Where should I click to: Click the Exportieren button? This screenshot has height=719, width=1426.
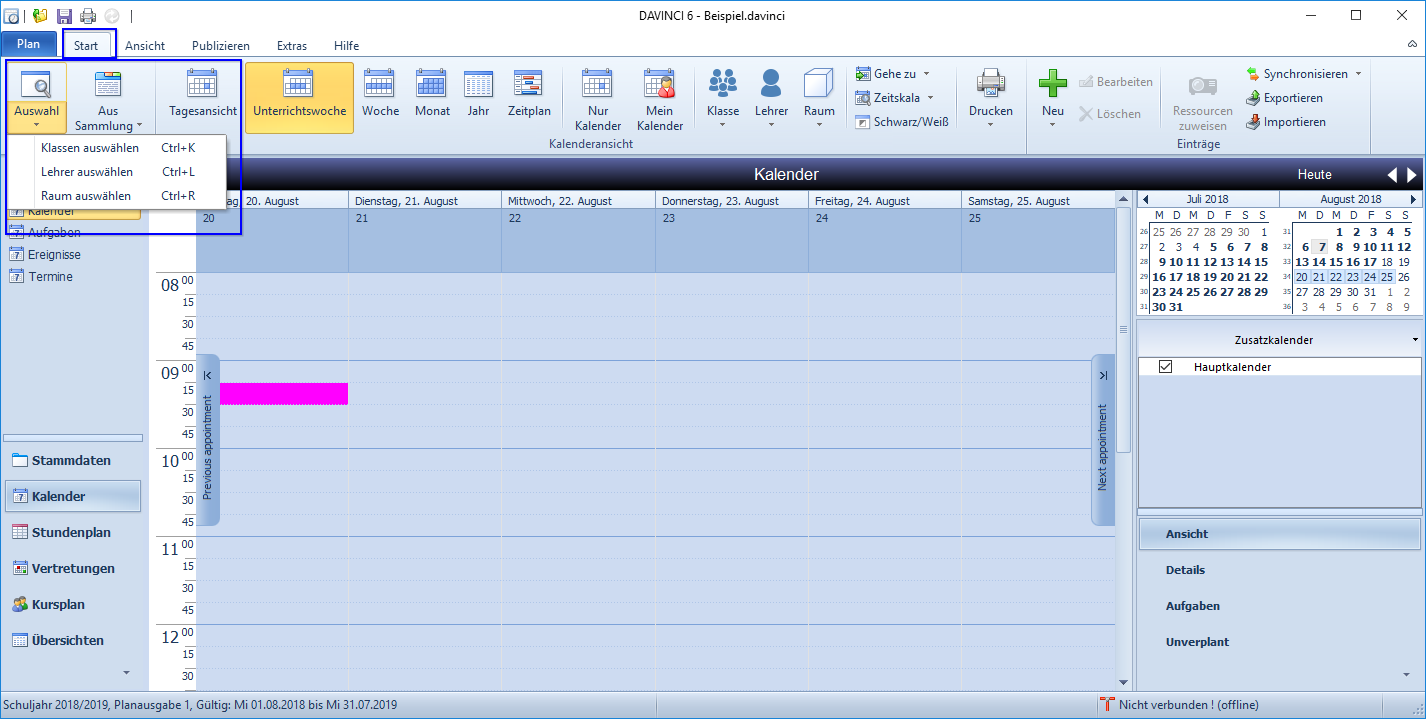[1284, 98]
